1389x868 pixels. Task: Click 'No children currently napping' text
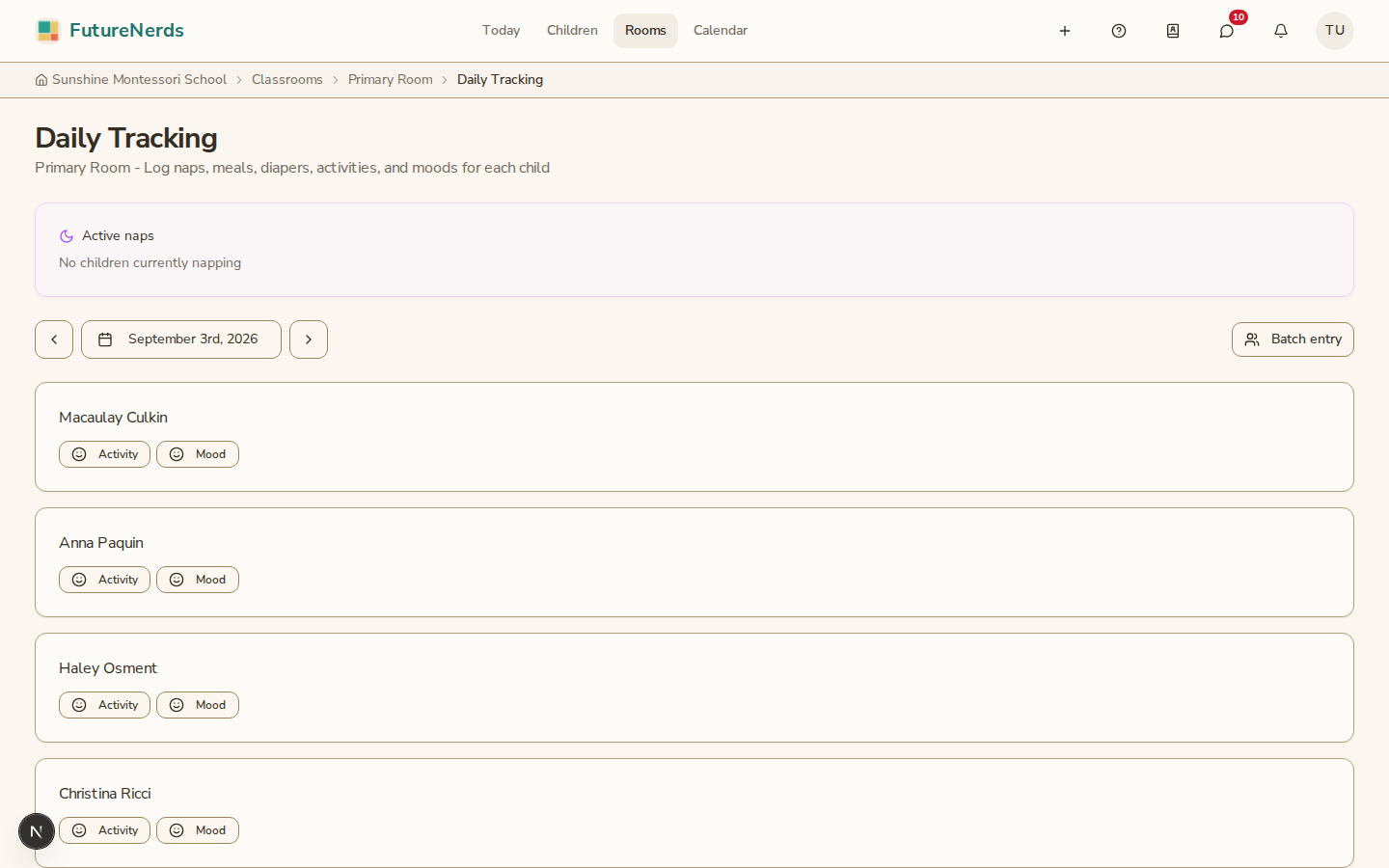point(150,263)
